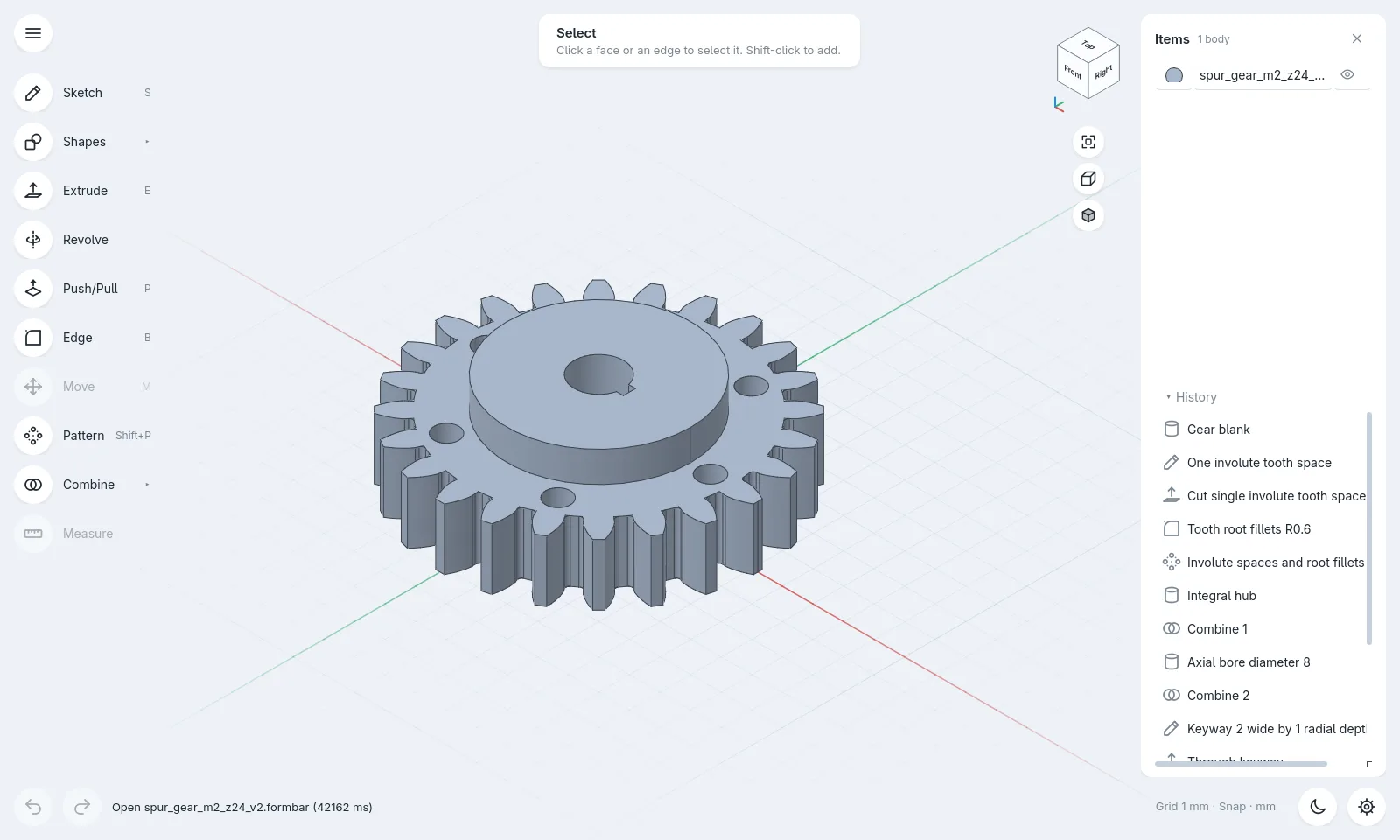Open the settings gear

1367,807
